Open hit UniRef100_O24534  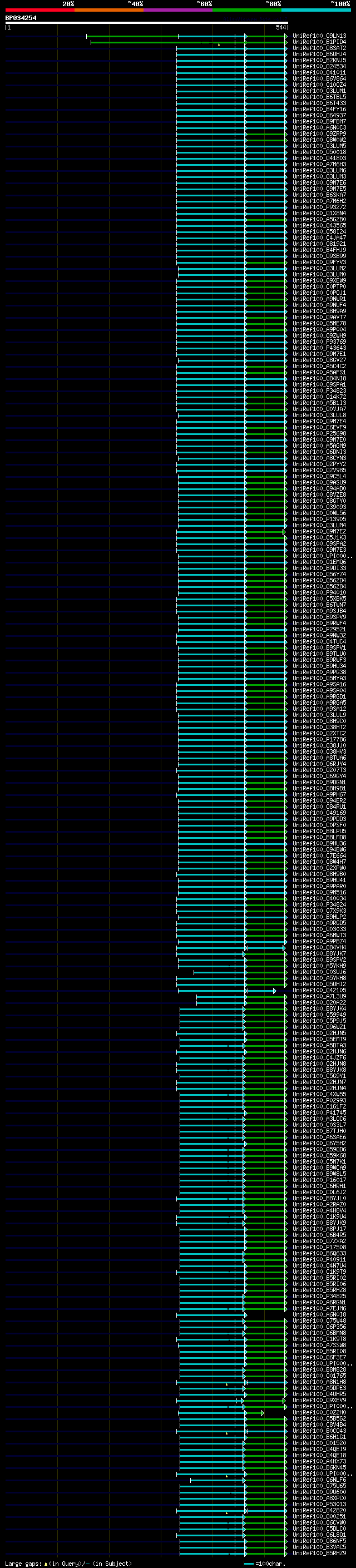click(x=319, y=66)
